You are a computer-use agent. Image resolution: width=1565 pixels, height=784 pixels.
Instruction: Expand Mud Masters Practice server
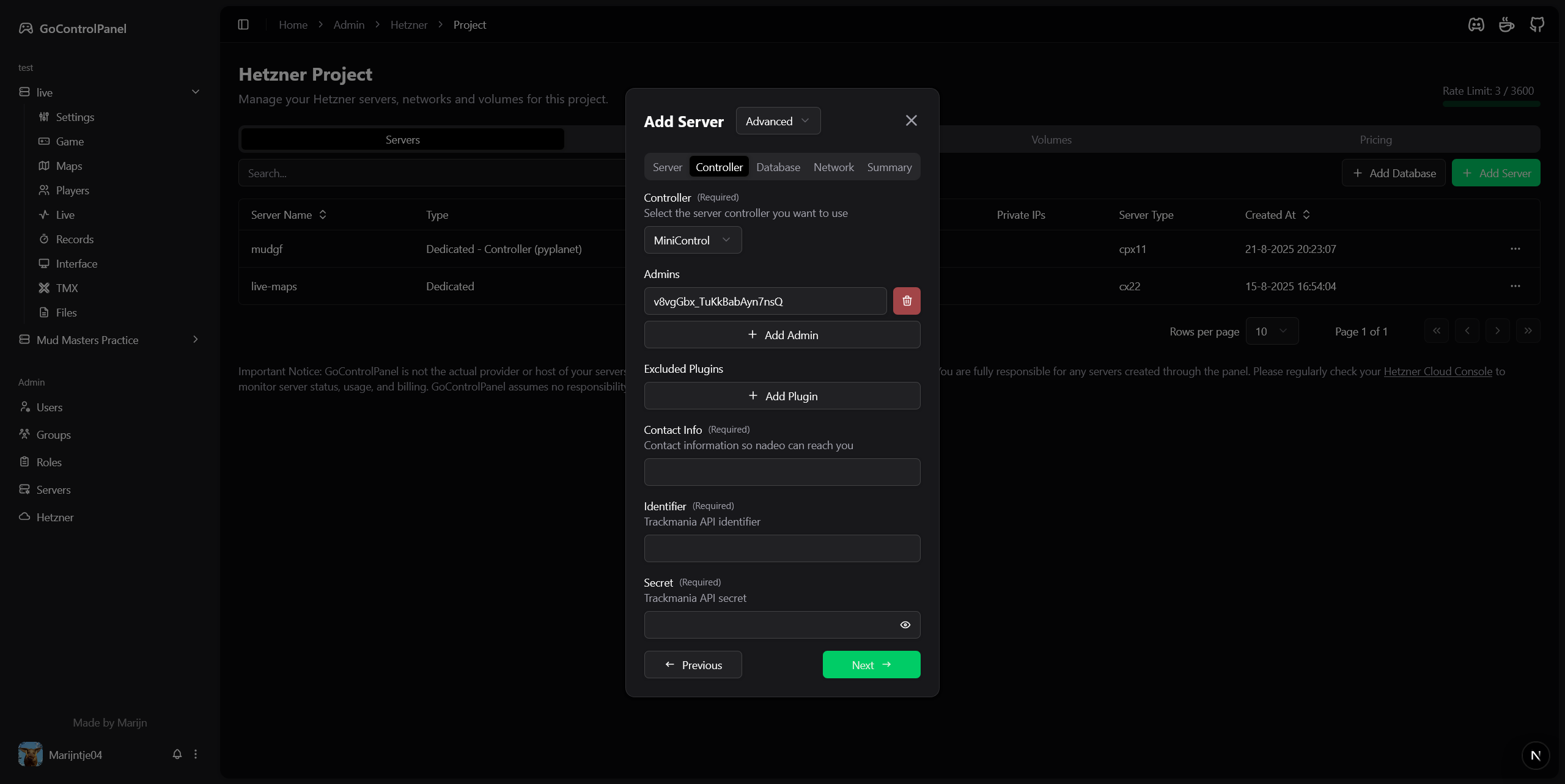pos(195,340)
